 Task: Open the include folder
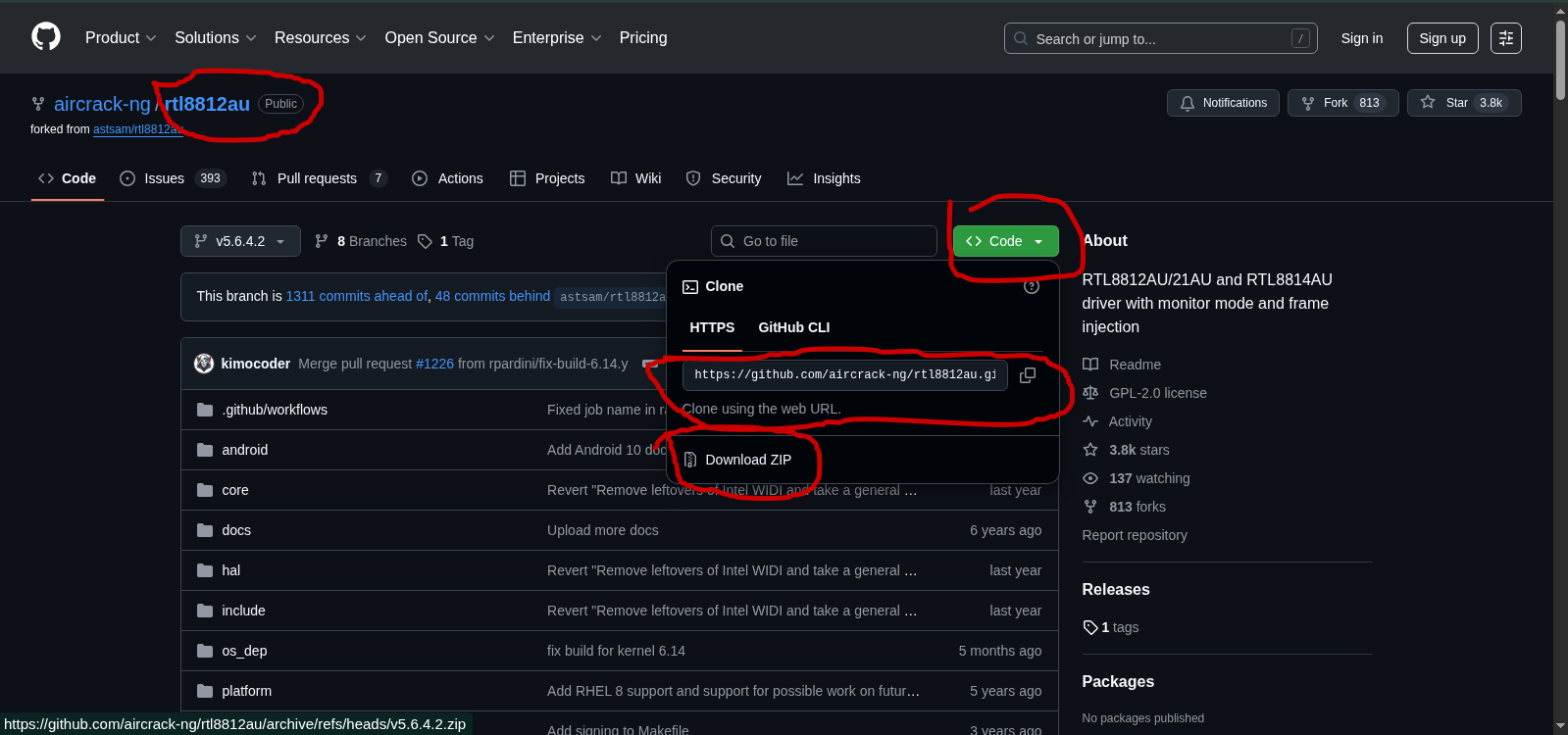243,611
